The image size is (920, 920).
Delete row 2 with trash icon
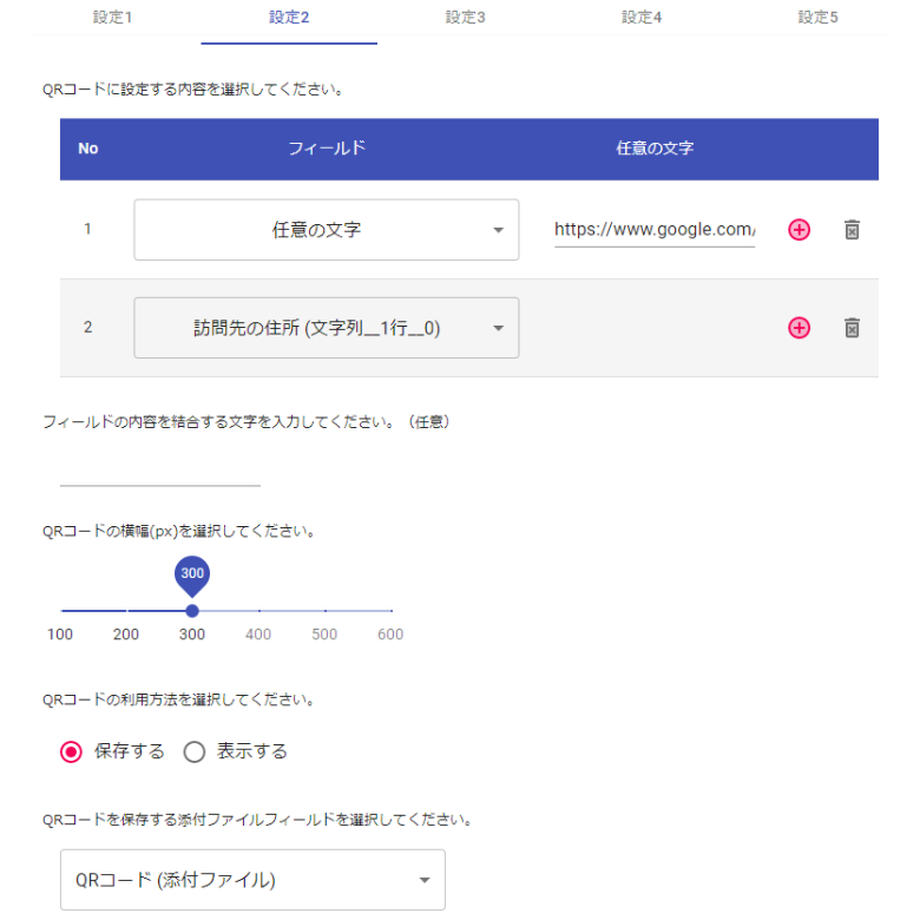click(x=851, y=327)
